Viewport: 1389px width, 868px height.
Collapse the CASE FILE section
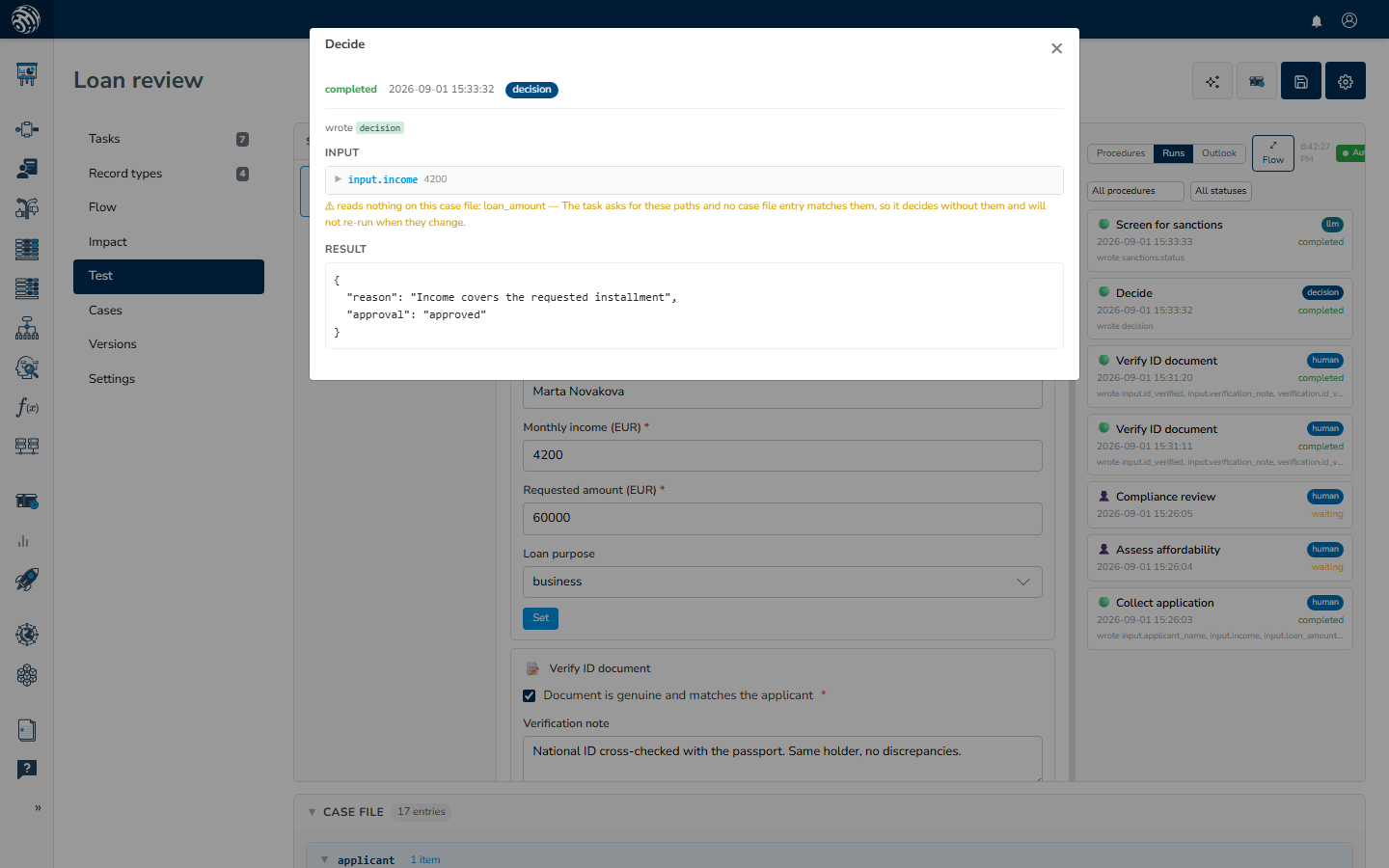pos(312,812)
